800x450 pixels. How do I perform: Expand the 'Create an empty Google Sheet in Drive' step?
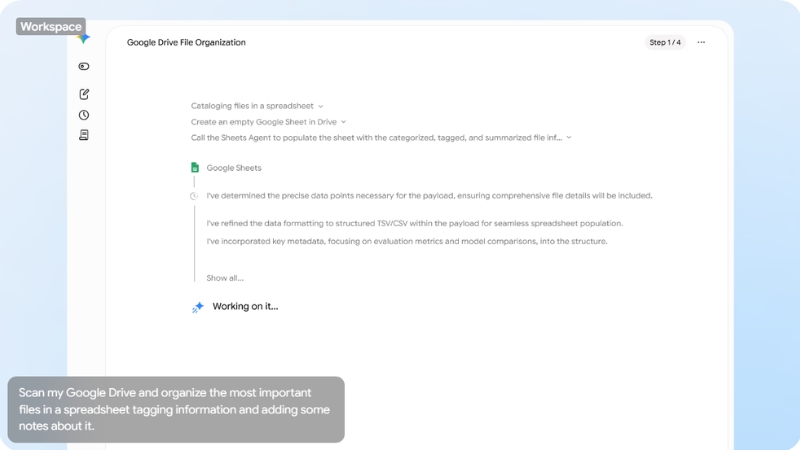click(268, 122)
